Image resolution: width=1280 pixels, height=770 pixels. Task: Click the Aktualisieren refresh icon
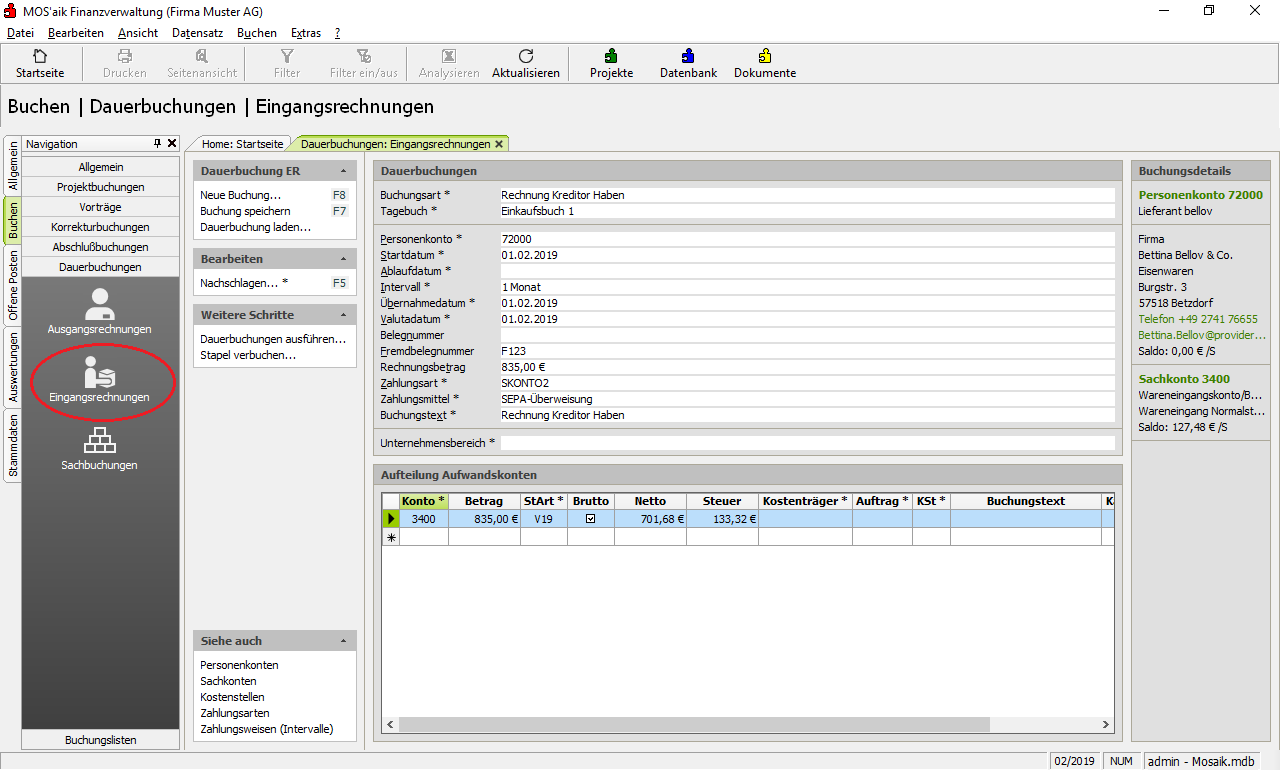(526, 57)
